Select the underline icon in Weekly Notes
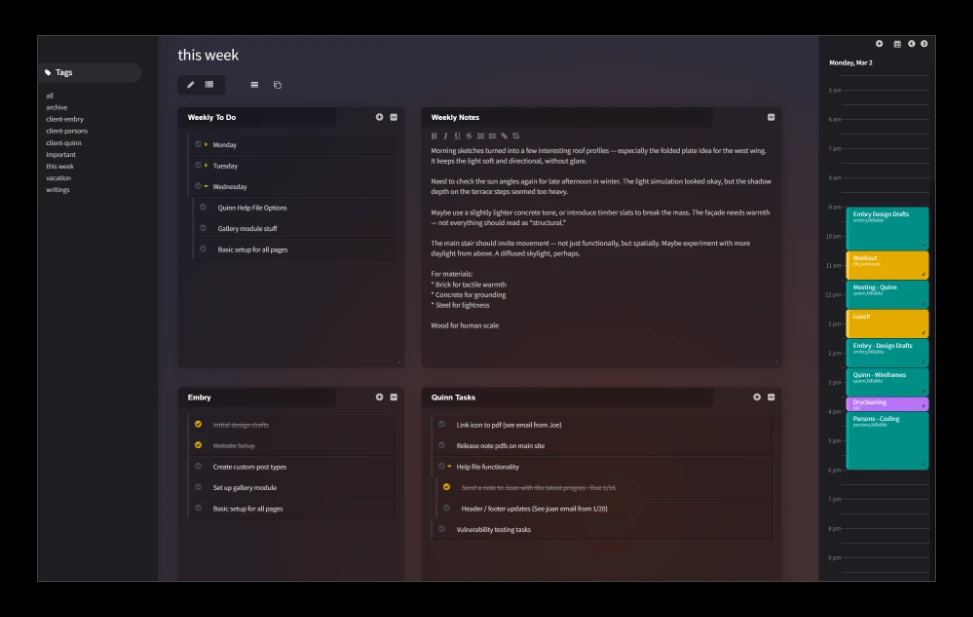The image size is (973, 617). pyautogui.click(x=457, y=135)
